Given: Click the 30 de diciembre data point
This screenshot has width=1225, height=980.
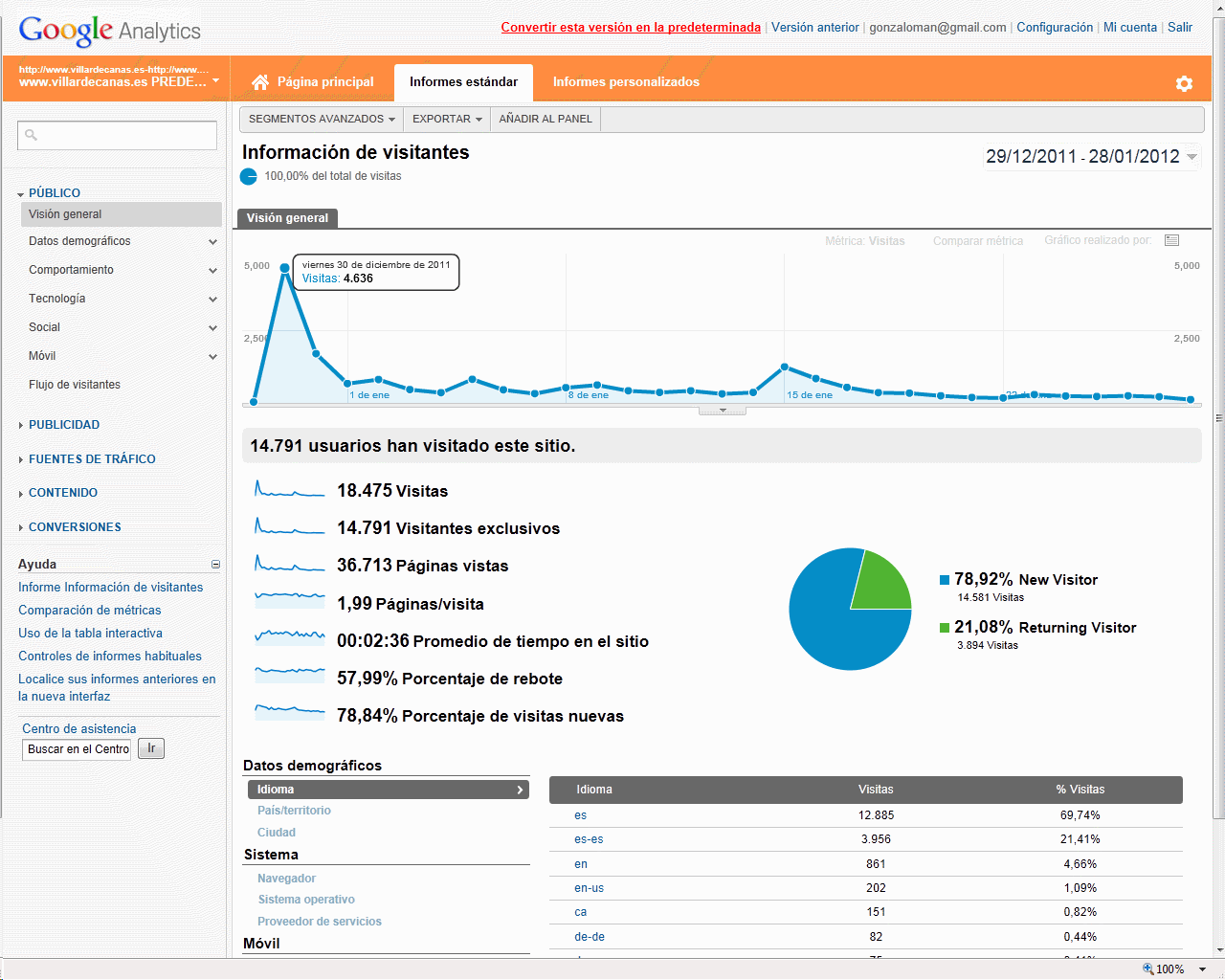Looking at the screenshot, I should (x=285, y=269).
